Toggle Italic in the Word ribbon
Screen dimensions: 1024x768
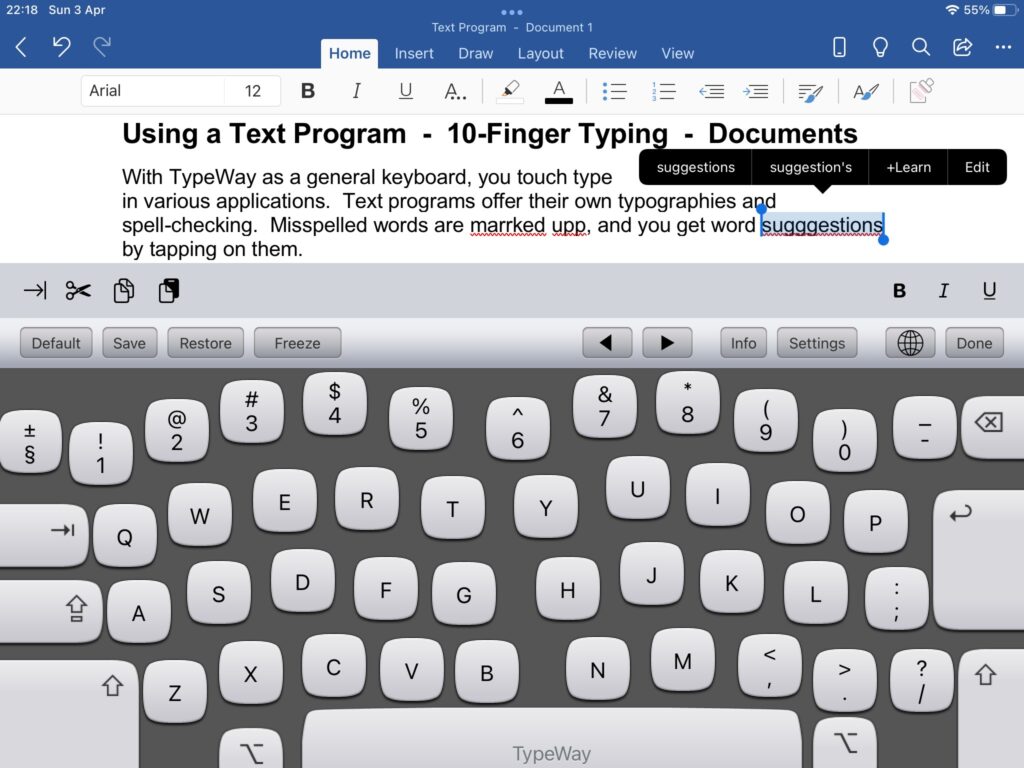click(x=356, y=91)
